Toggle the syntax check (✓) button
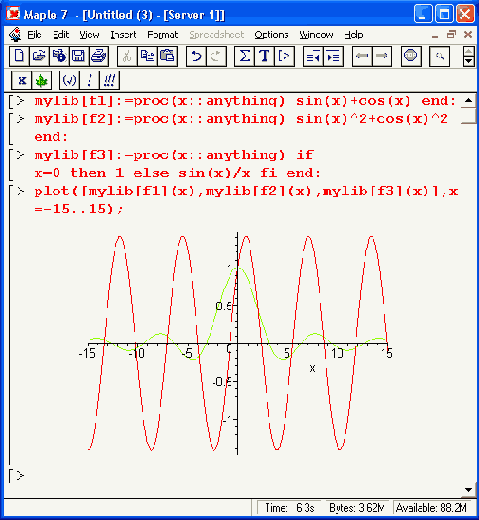This screenshot has height=520, width=479. tap(69, 80)
